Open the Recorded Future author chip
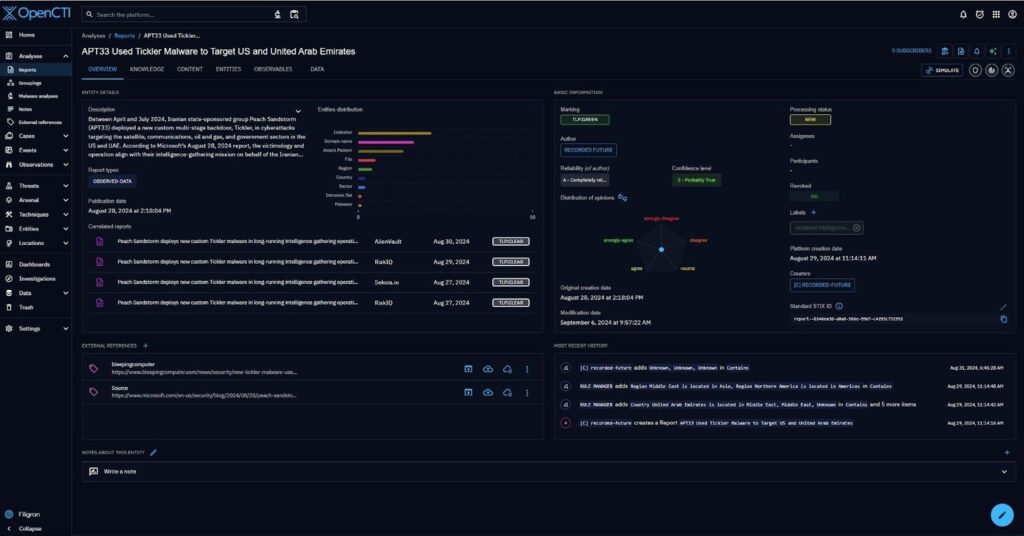1024x536 pixels. pyautogui.click(x=588, y=150)
